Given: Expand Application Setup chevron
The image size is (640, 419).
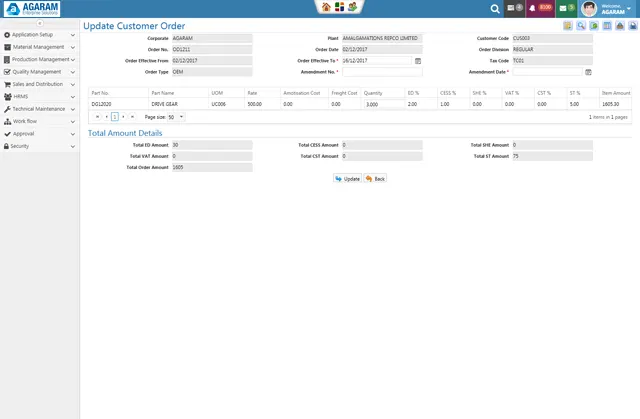Looking at the screenshot, I should (x=73, y=35).
